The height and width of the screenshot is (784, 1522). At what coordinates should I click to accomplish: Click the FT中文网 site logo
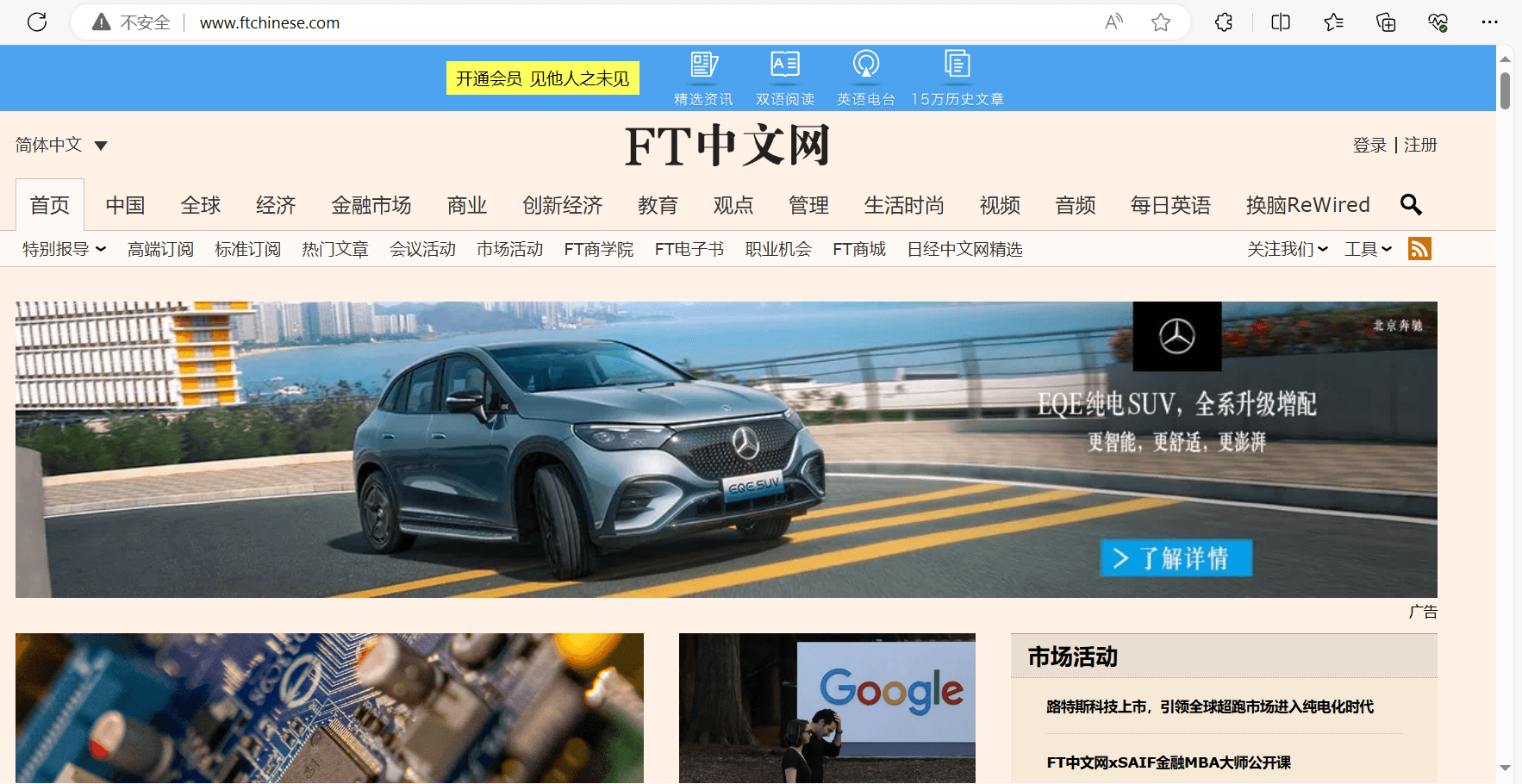pyautogui.click(x=727, y=146)
